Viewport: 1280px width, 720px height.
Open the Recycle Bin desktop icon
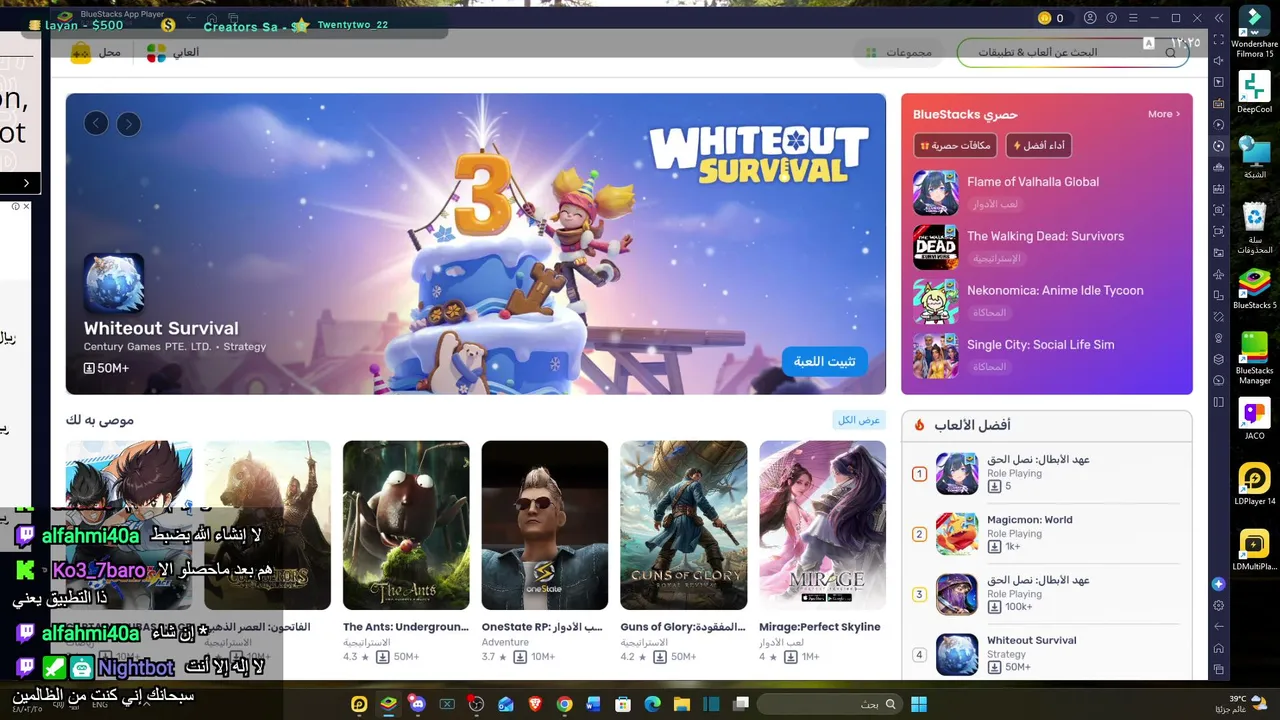(1254, 227)
